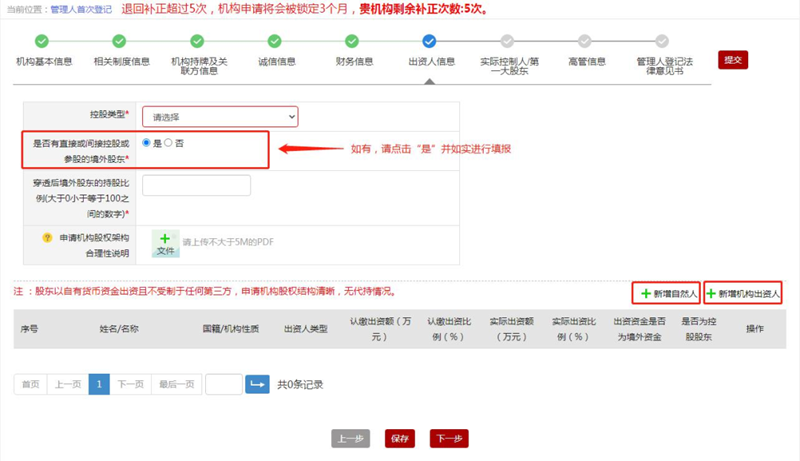
Task: Go to the 实际控制人/第一大股东 step
Action: [507, 41]
